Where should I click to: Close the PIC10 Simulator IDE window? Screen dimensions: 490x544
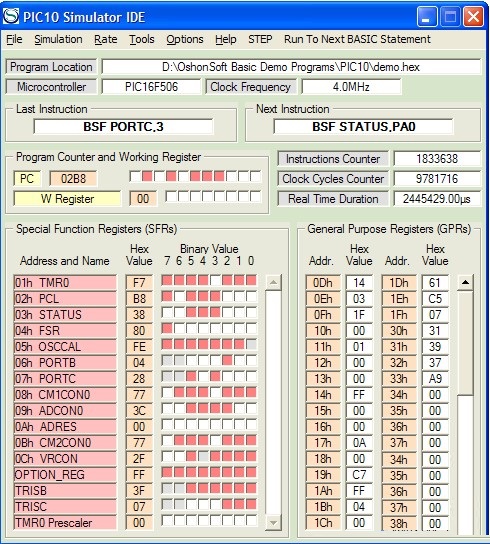473,16
